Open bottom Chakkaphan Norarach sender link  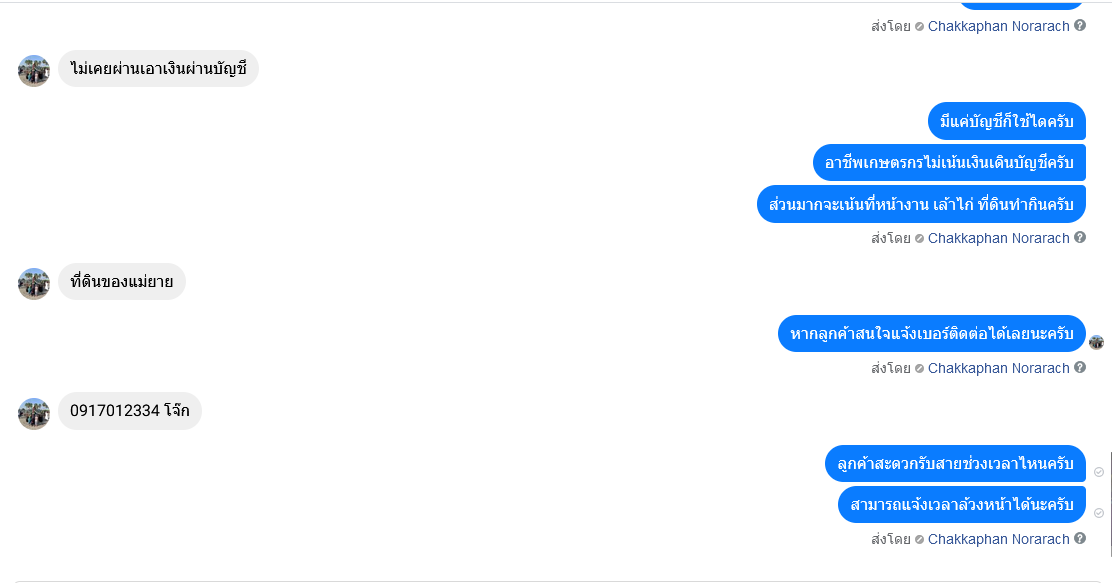click(x=998, y=539)
